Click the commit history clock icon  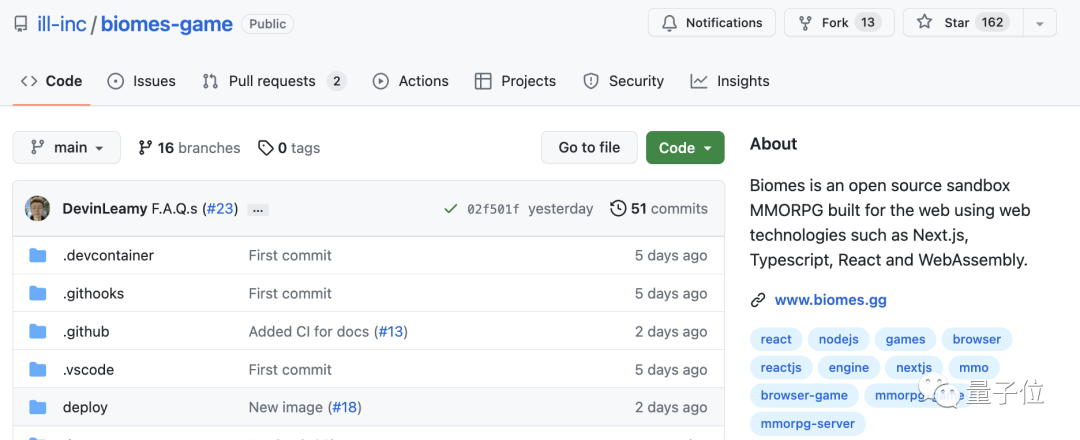click(x=618, y=208)
